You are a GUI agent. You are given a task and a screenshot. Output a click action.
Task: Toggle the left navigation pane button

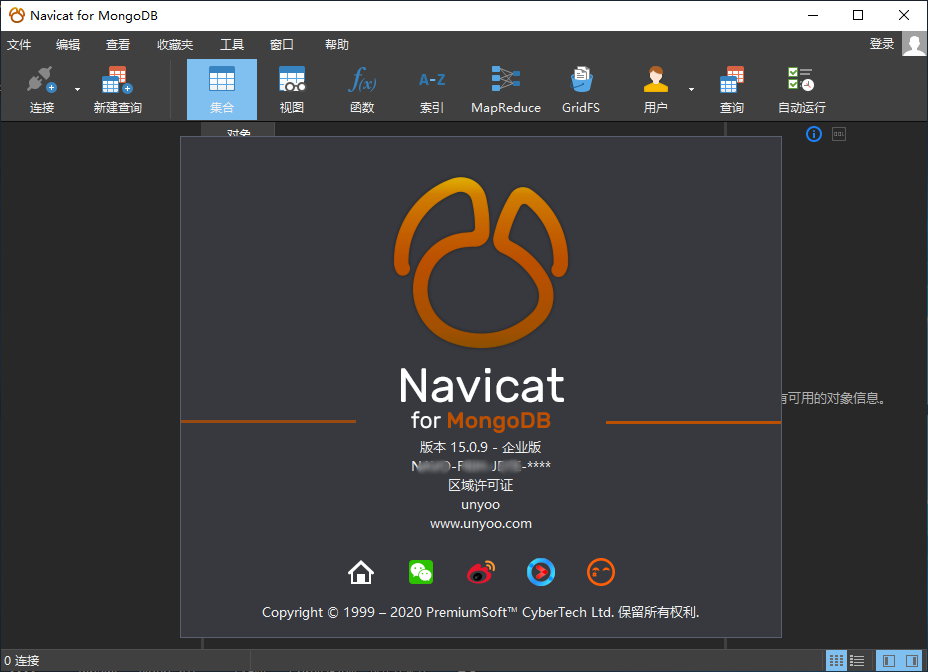(889, 660)
